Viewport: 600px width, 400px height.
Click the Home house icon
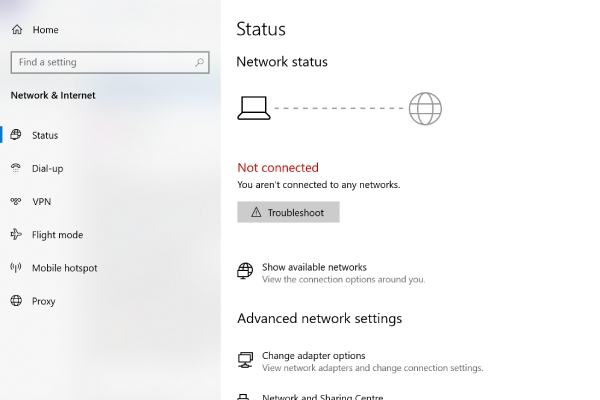pyautogui.click(x=17, y=29)
